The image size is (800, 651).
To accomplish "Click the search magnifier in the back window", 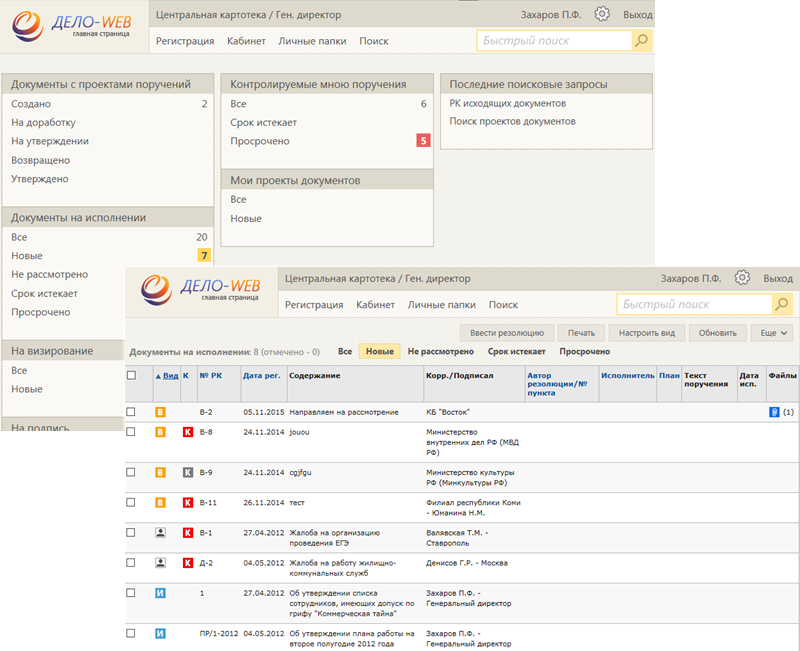I will click(642, 41).
